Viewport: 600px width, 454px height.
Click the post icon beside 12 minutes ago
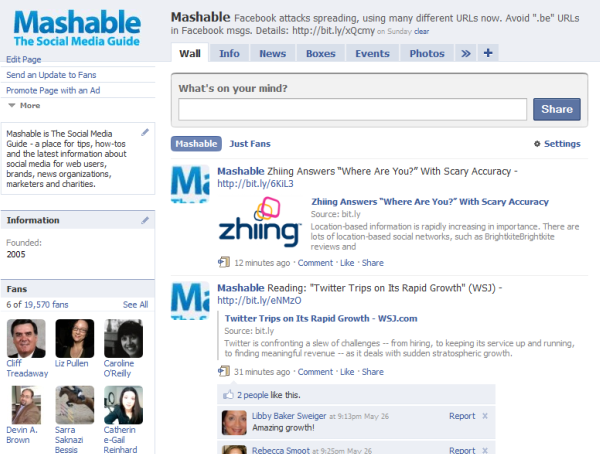tap(224, 262)
